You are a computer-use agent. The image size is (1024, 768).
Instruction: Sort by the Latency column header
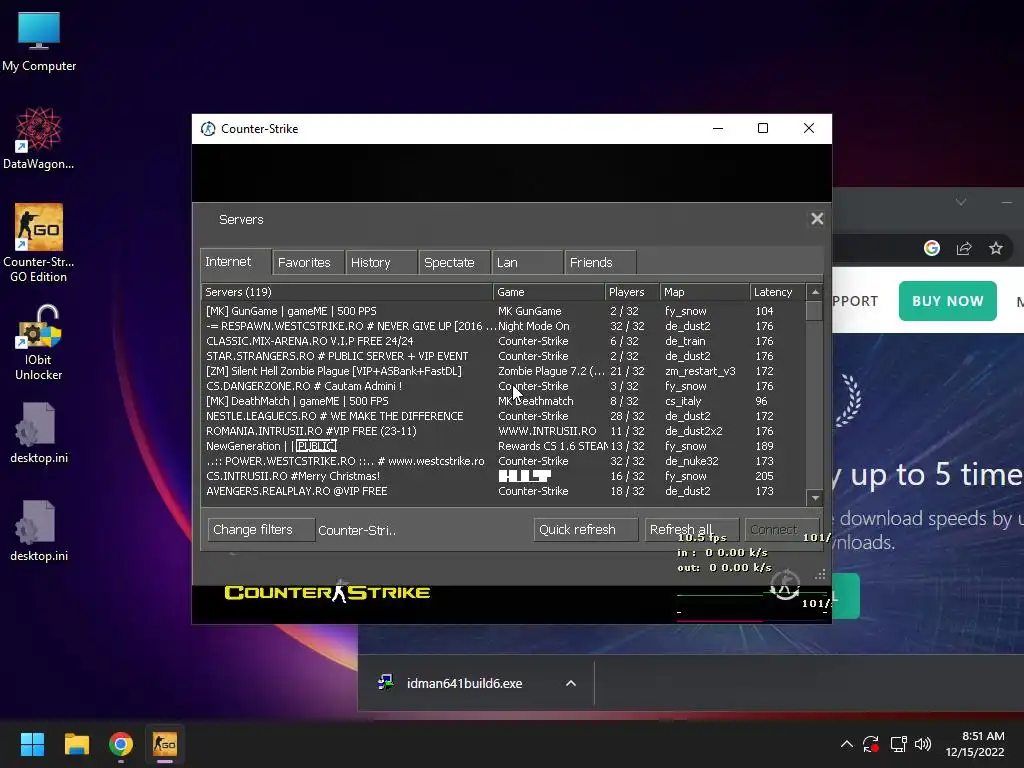(x=778, y=292)
